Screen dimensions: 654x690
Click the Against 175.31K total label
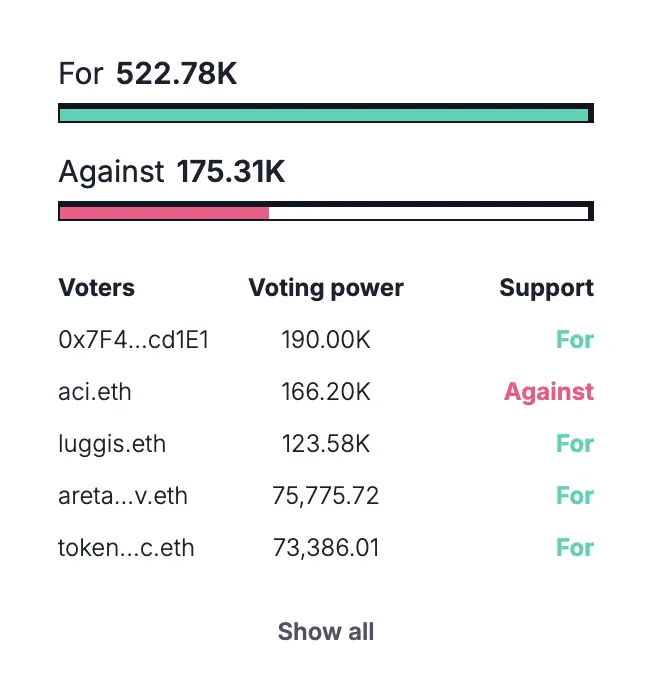click(172, 172)
